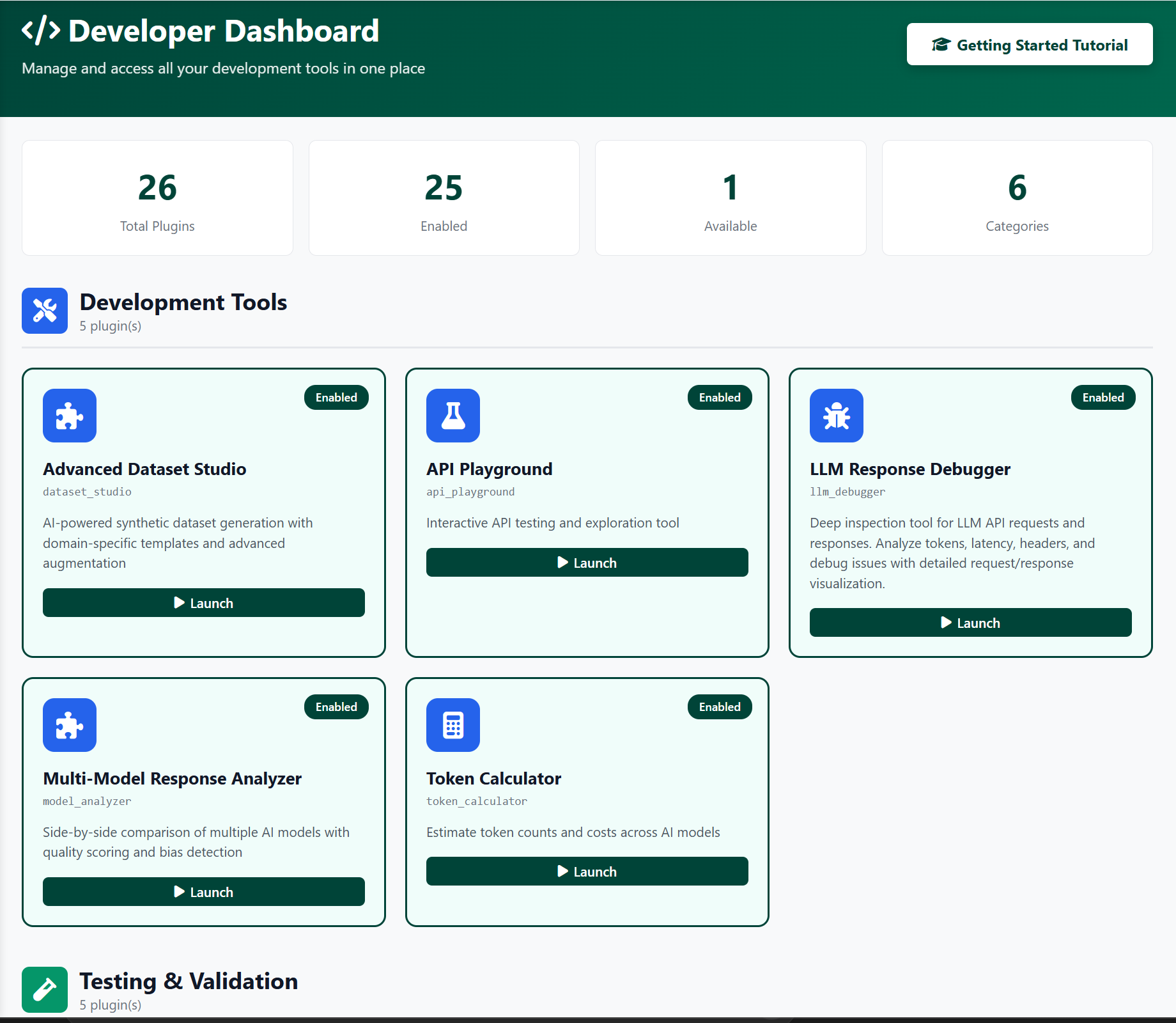Select the Token Calculator calculator icon
The width and height of the screenshot is (1176, 1023).
click(x=453, y=725)
